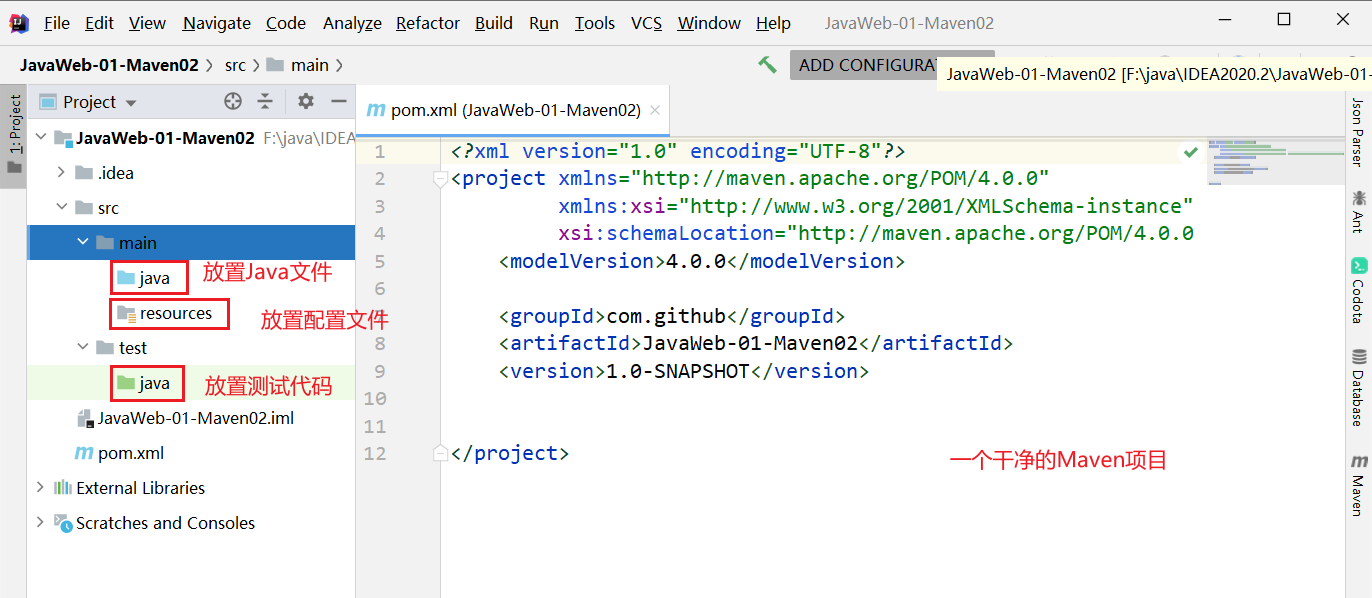Click the locate/select opened file target icon
This screenshot has height=598, width=1372.
pos(233,101)
